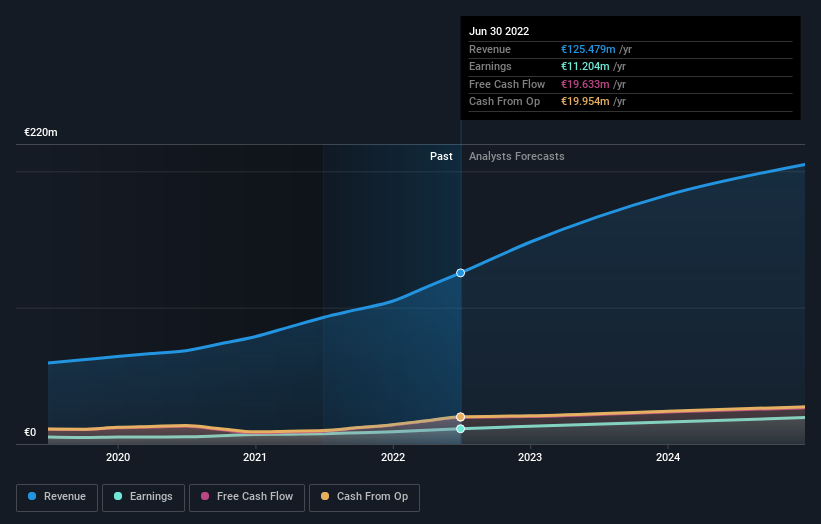Viewport: 821px width, 524px height.
Task: Click the Analysts Forecasts label
Action: (x=517, y=157)
